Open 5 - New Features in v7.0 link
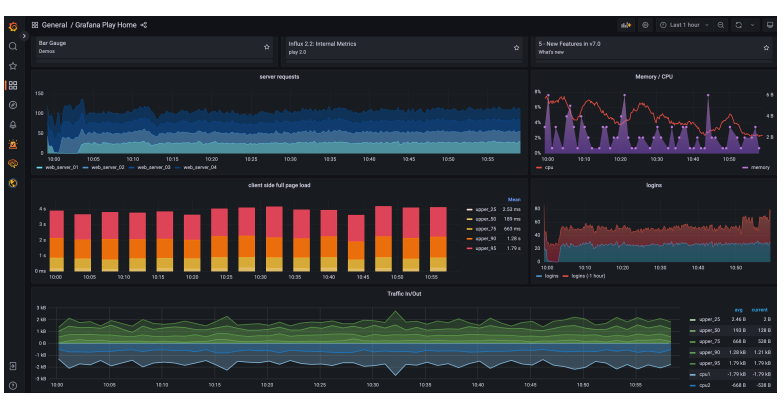The height and width of the screenshot is (405, 784). [569, 44]
